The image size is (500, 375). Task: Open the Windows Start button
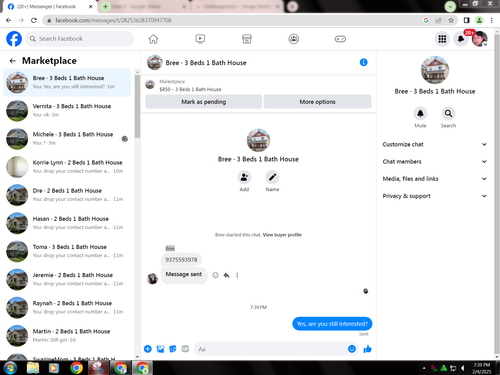click(x=10, y=368)
